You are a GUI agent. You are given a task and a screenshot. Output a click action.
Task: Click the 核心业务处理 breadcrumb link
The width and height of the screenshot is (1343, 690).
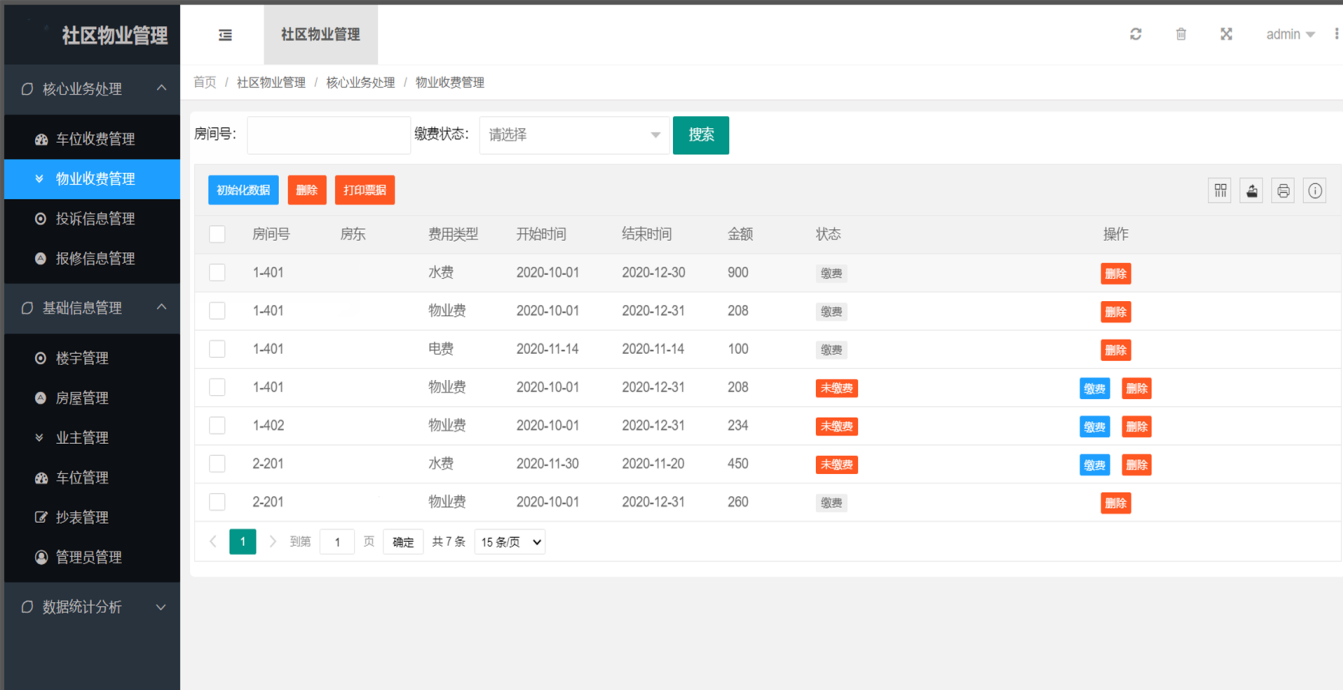pos(360,82)
